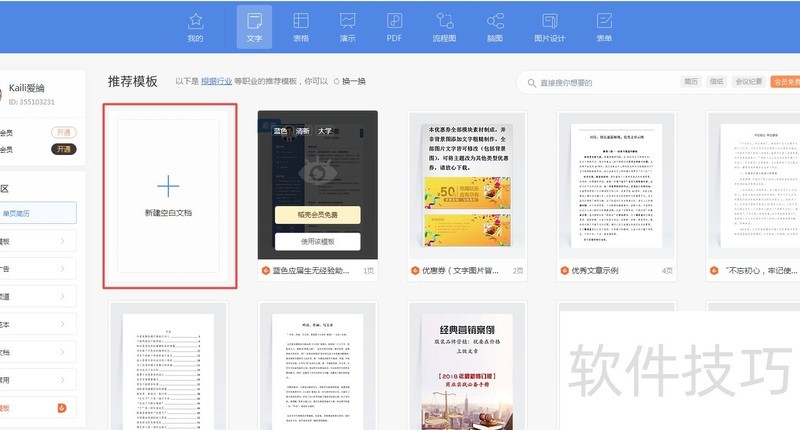Open the PDF tab
Screen dimensions: 800x430
click(394, 27)
